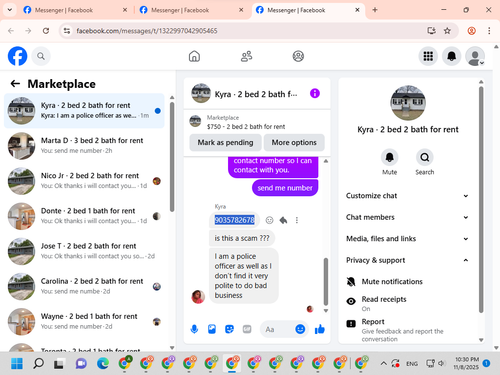500x375 pixels.
Task: Click the browser address bar URL
Action: click(147, 31)
